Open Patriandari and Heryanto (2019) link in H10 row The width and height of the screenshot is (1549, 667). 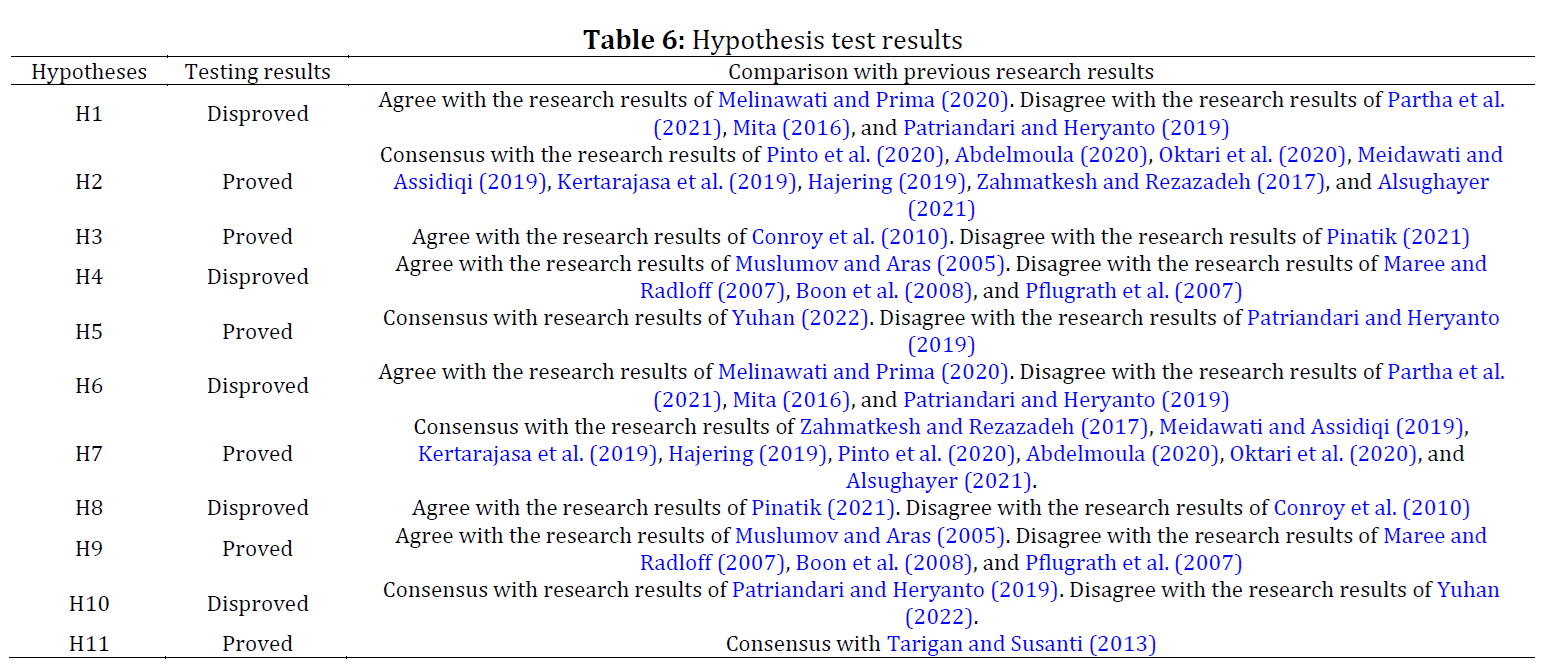(895, 590)
